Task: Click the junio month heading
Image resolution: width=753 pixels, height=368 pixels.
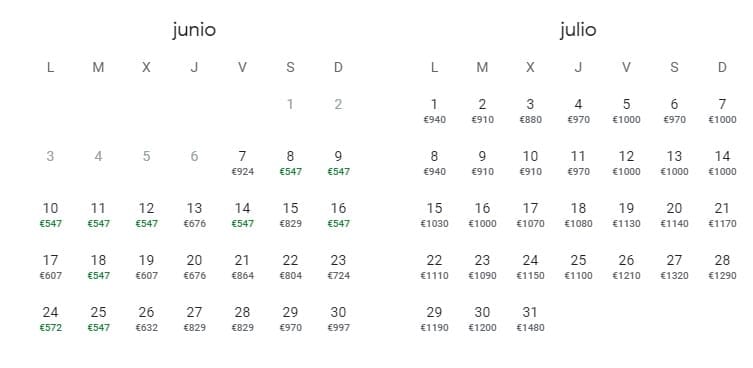Action: click(x=194, y=30)
